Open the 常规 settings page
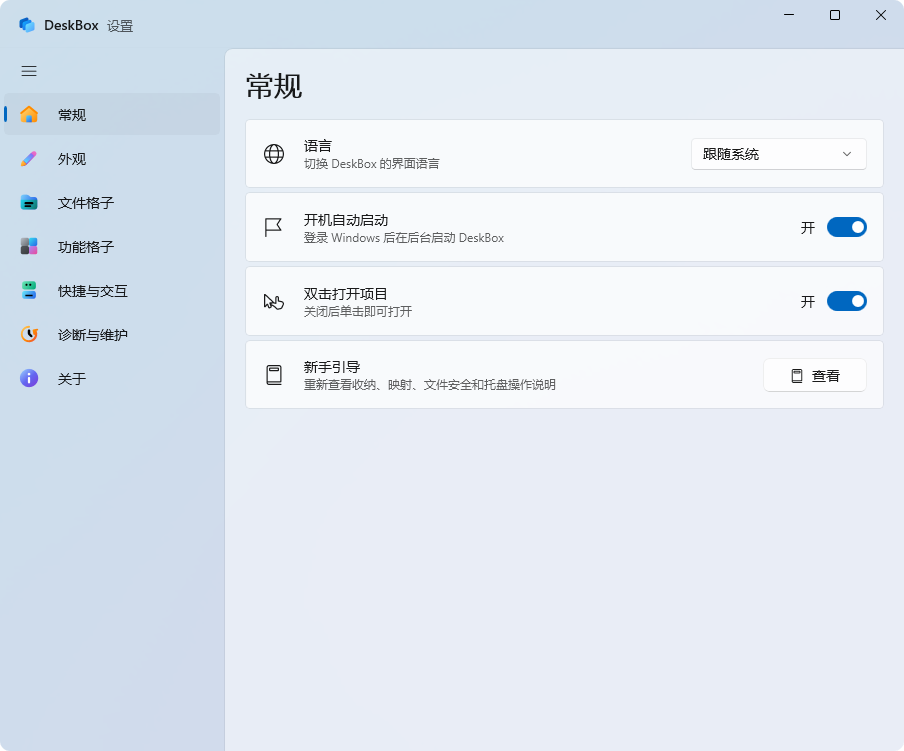 pyautogui.click(x=112, y=114)
